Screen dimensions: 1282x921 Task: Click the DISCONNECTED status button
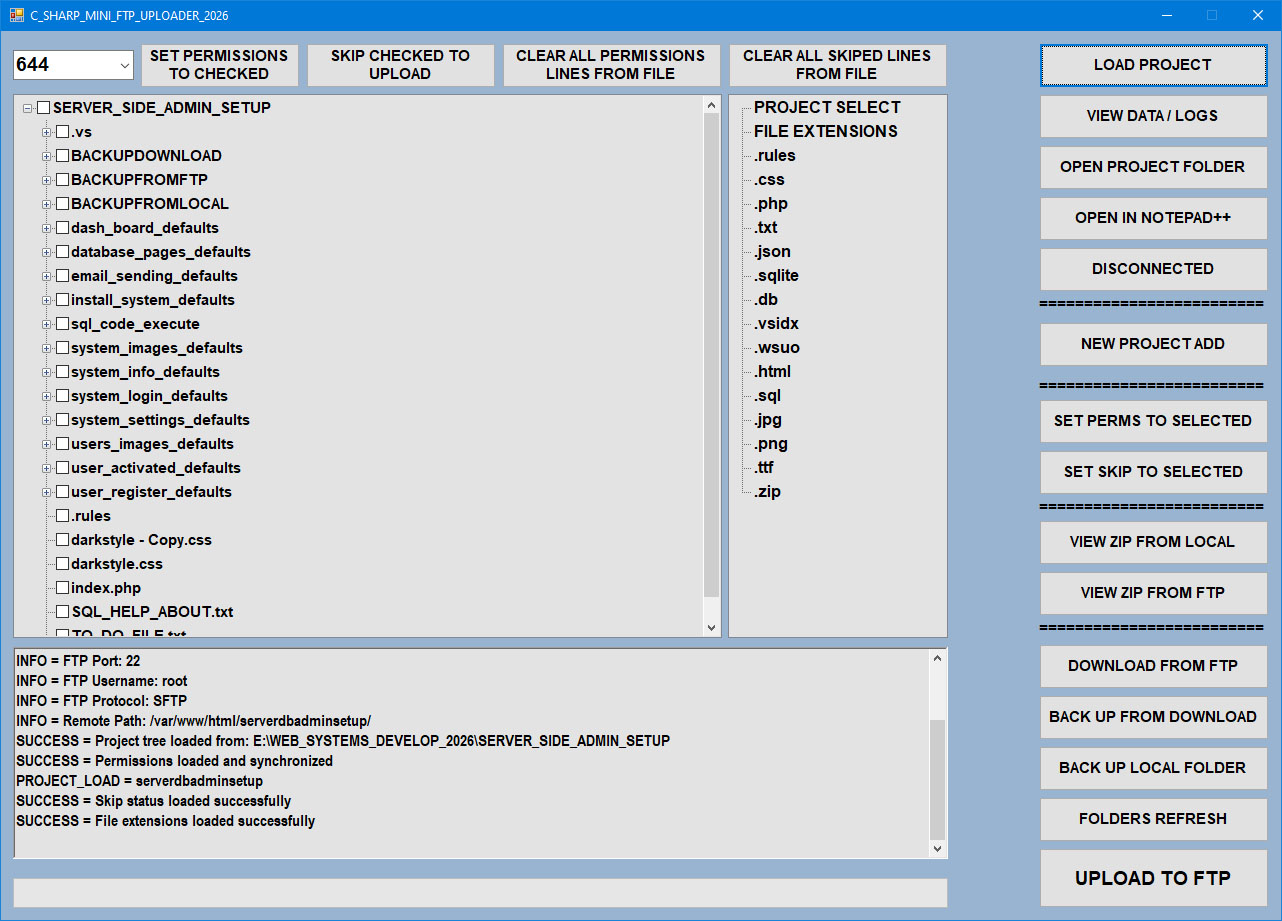[1153, 269]
